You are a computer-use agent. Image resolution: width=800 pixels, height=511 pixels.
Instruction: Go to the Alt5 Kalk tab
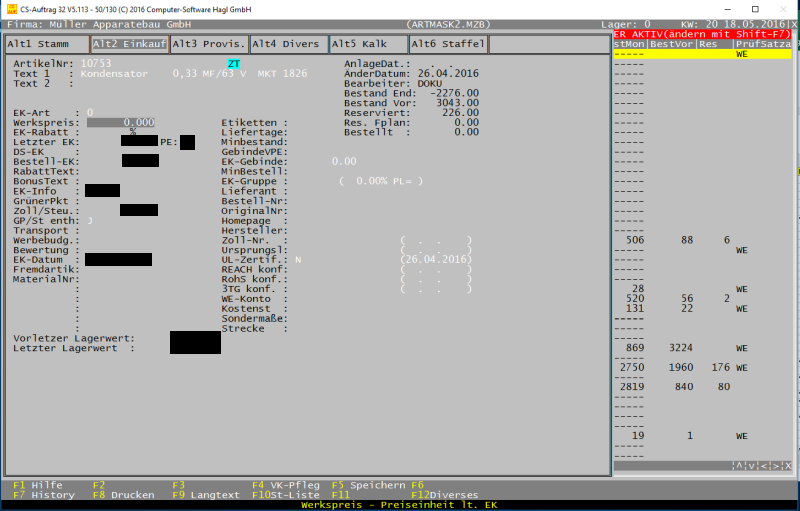[x=368, y=44]
